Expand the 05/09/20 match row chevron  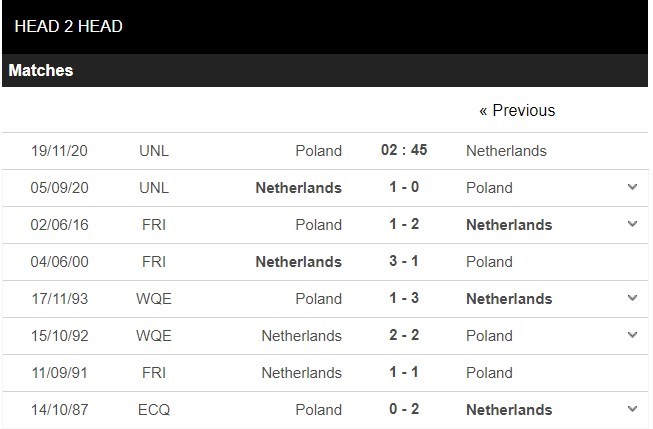632,187
